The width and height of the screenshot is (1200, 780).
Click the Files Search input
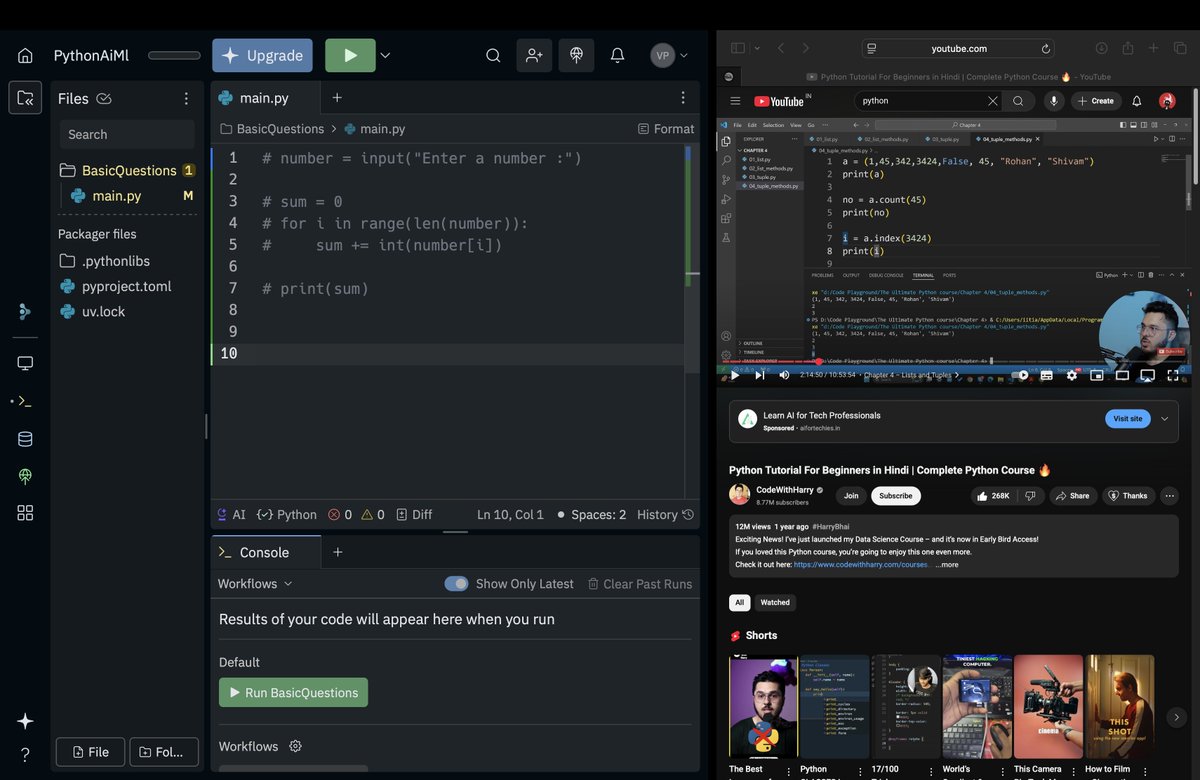(x=127, y=135)
